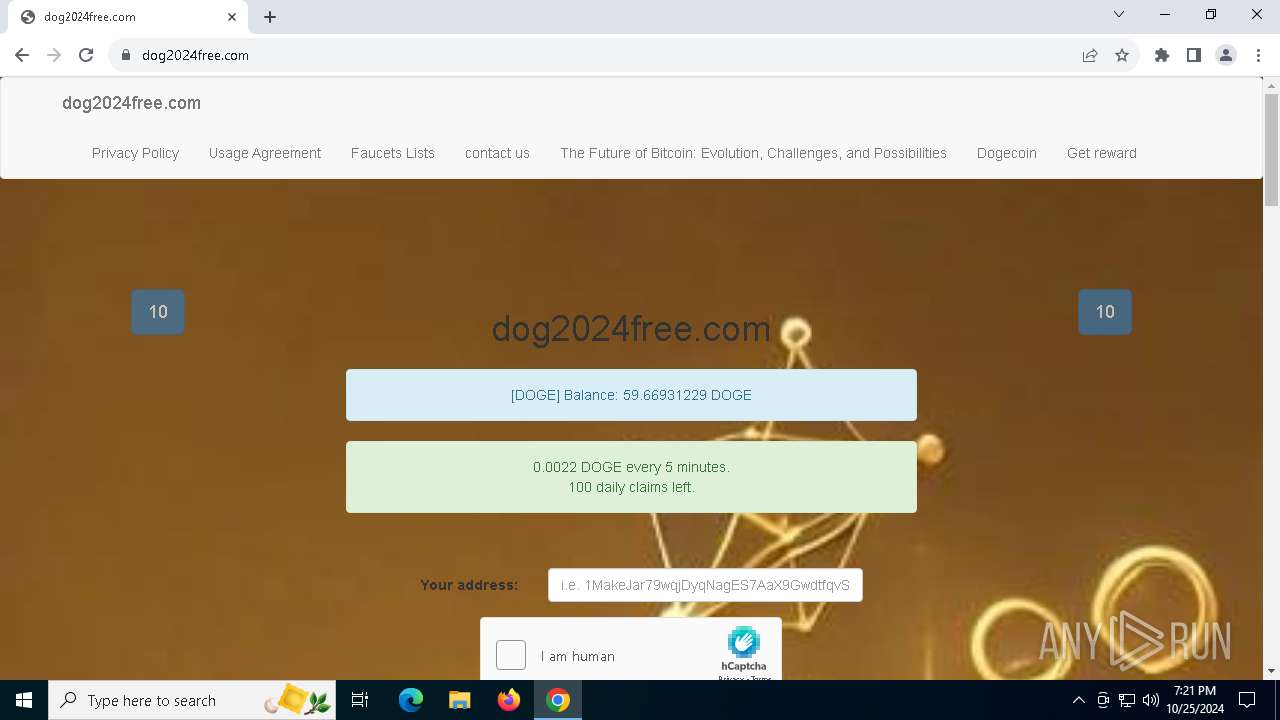Click the 0.0022 DOGE every 5 minutes text
This screenshot has height=720, width=1280.
coord(631,467)
